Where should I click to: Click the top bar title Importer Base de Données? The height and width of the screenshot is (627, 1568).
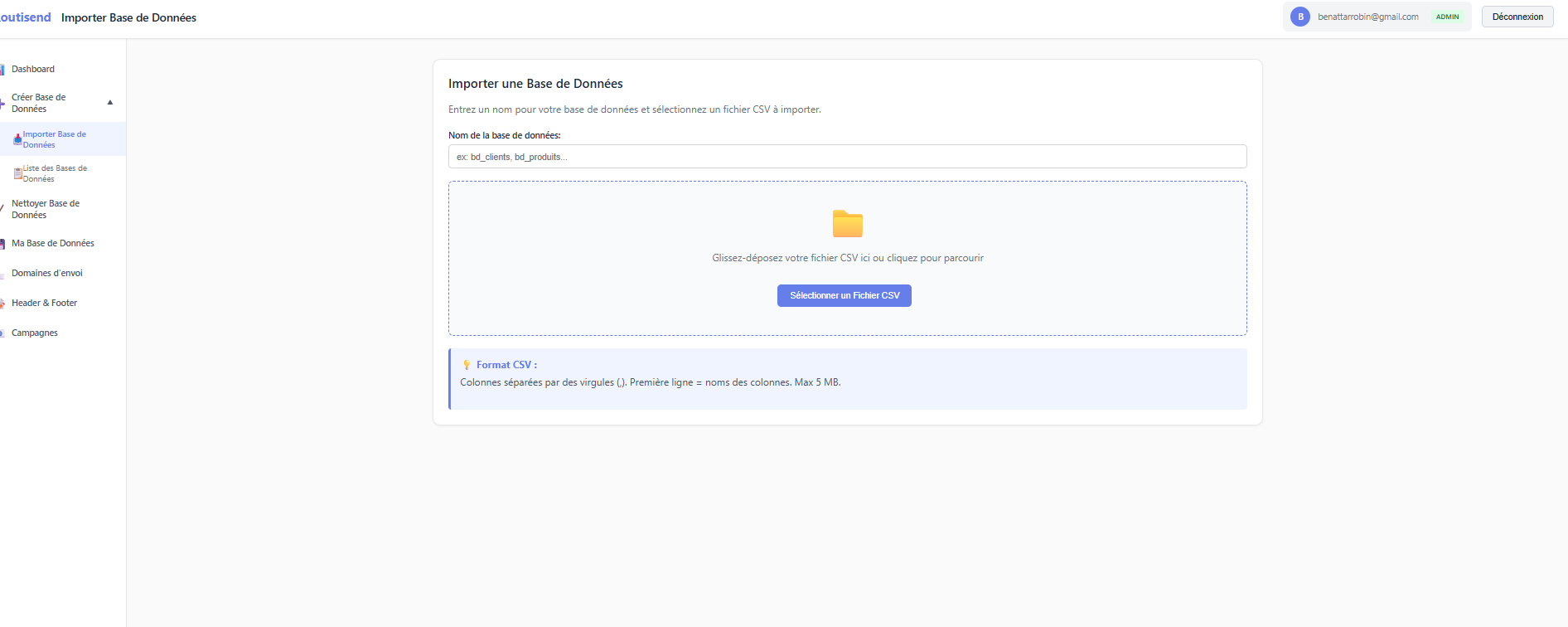click(128, 17)
